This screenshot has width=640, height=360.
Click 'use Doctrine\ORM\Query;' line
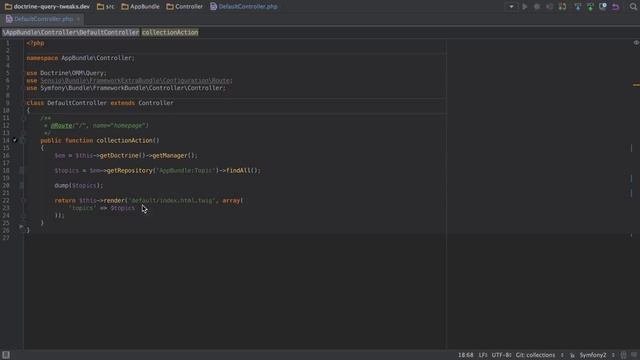point(67,73)
